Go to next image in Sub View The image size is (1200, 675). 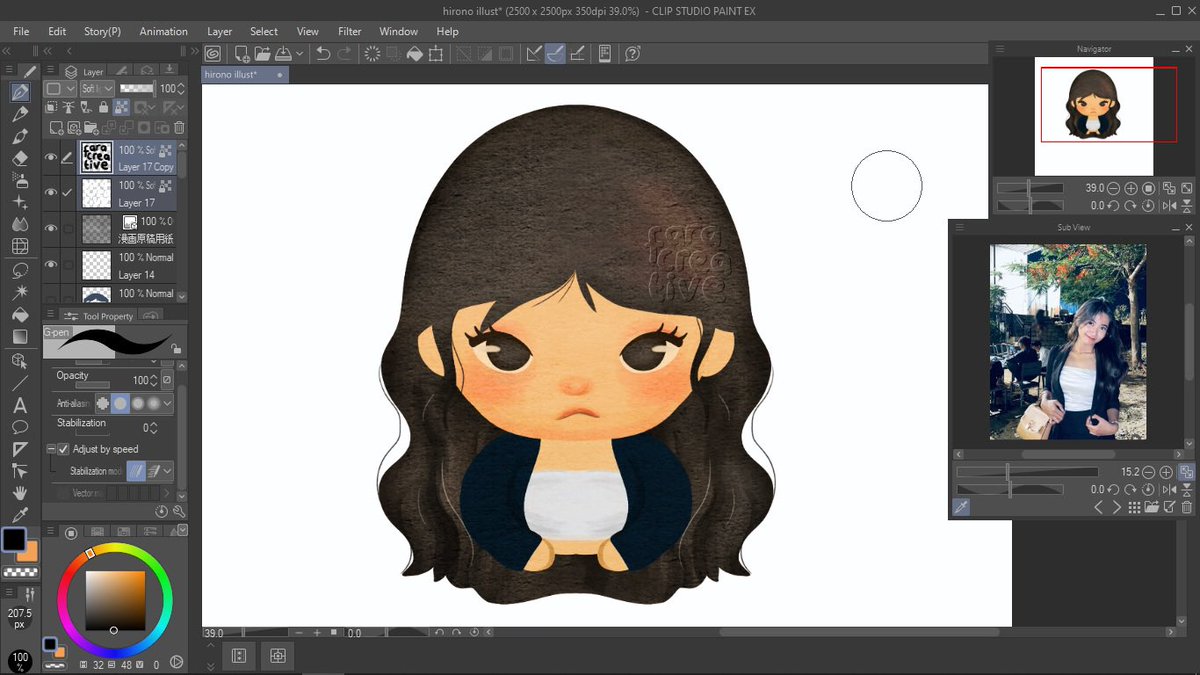coord(1115,508)
